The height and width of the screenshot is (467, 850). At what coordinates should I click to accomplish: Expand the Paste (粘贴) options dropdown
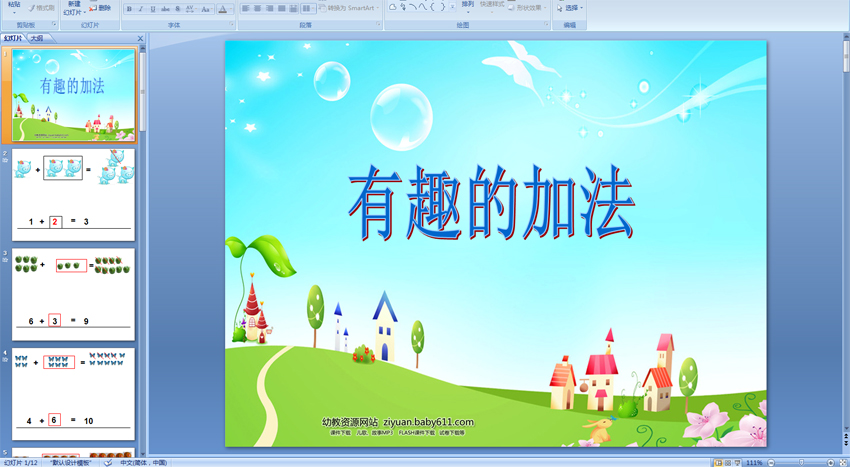pyautogui.click(x=14, y=13)
